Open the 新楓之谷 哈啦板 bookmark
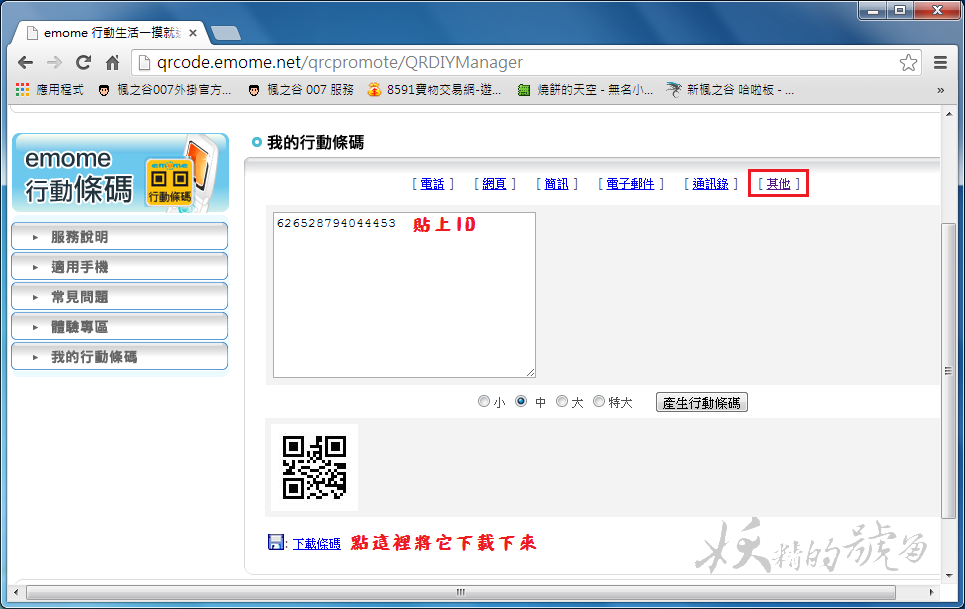The width and height of the screenshot is (965, 609). coord(731,90)
